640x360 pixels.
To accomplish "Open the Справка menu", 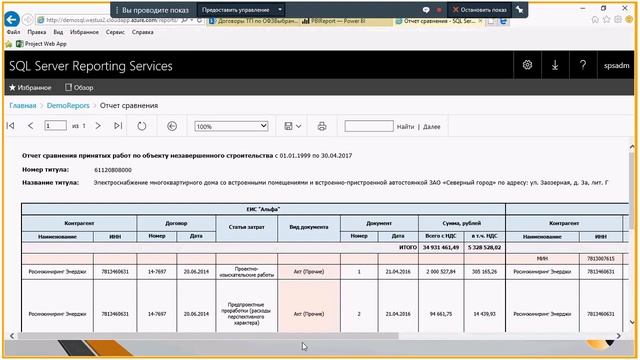I will pyautogui.click(x=142, y=32).
